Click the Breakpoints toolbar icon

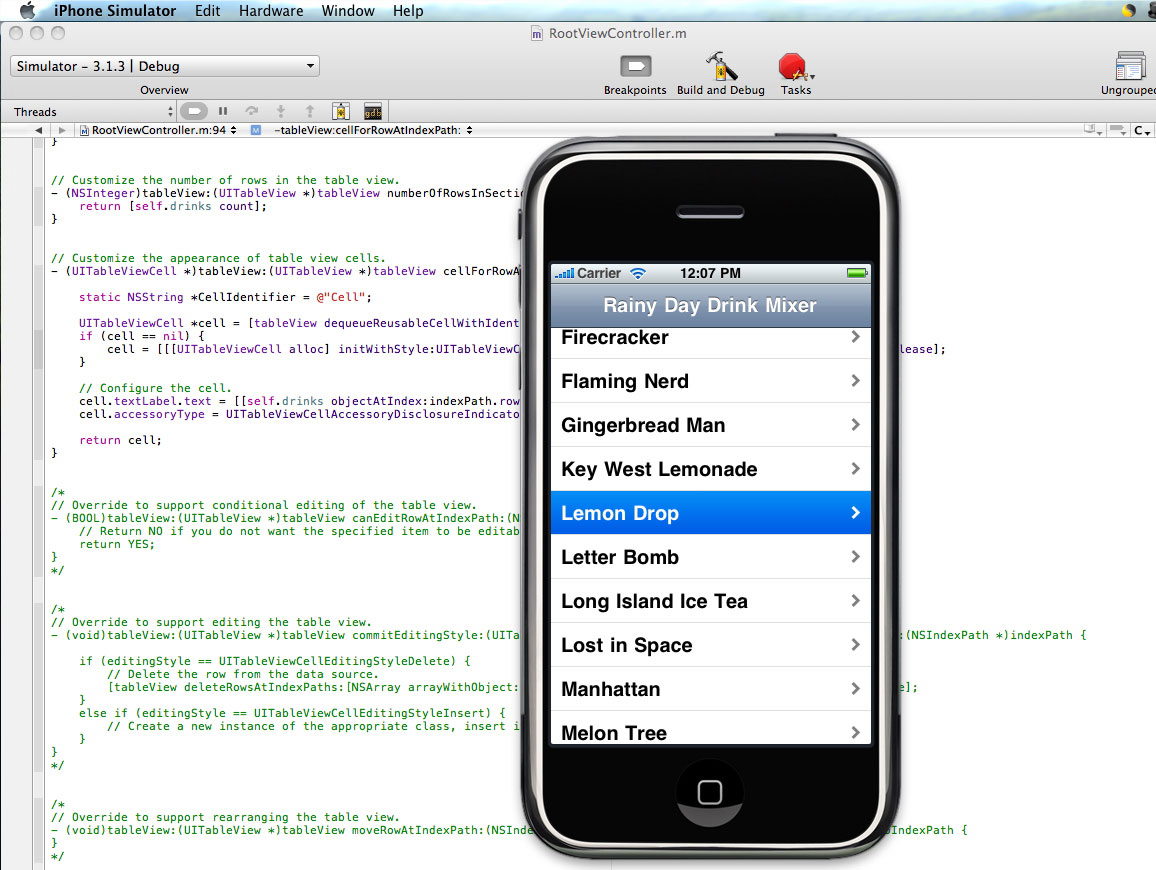coord(636,66)
